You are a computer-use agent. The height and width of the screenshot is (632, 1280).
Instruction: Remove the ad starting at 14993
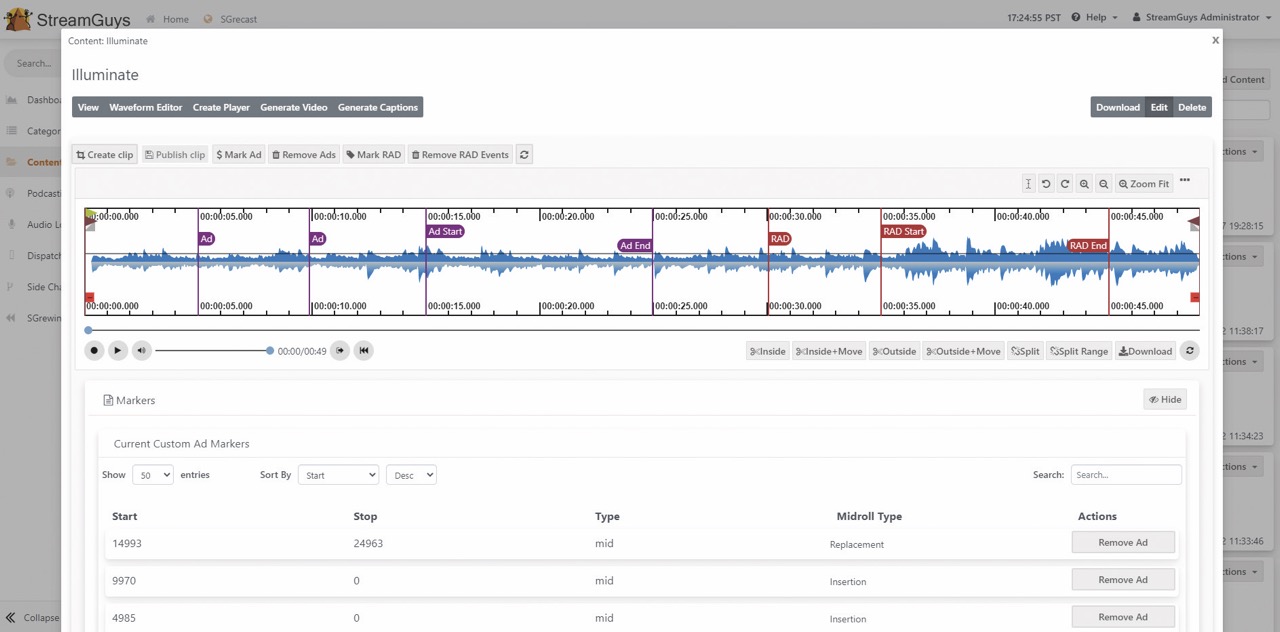(x=1122, y=543)
